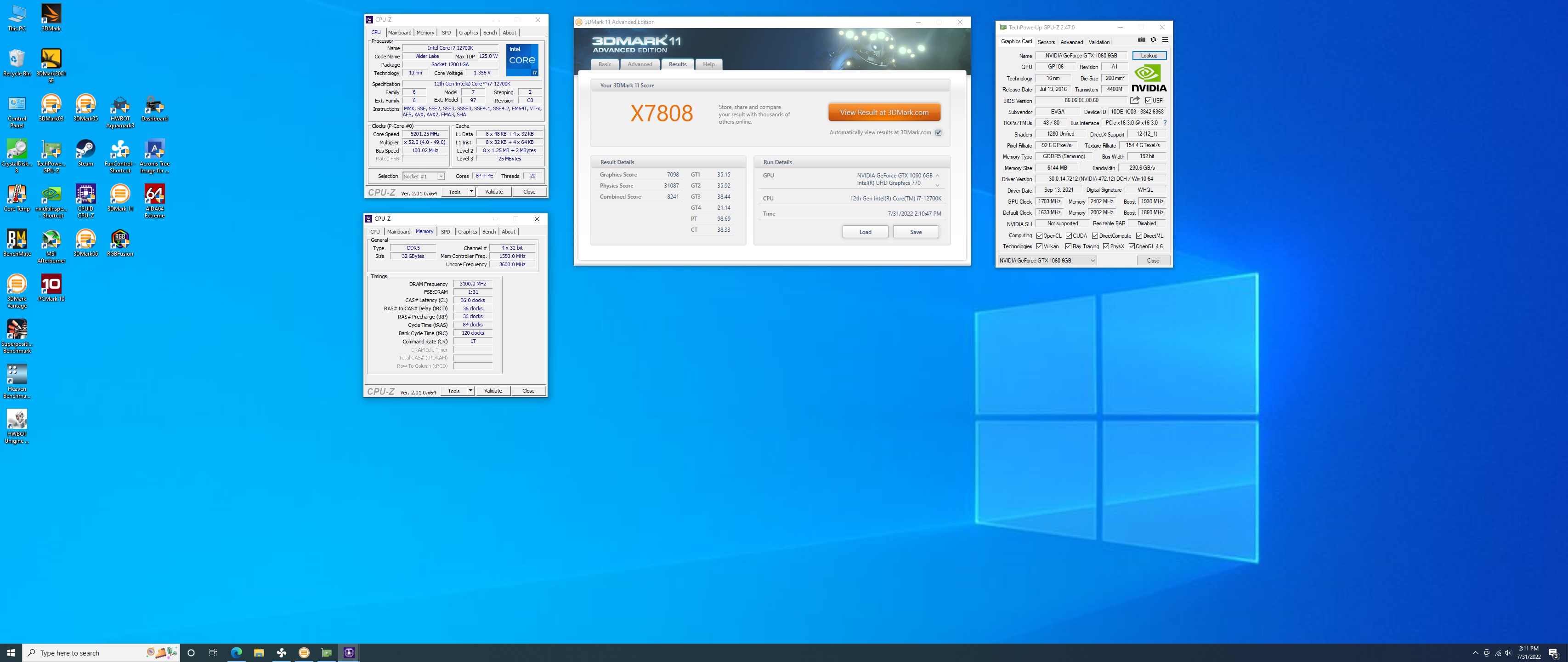
Task: Open Tools dropdown arrow in Memory tab window
Action: tap(470, 390)
